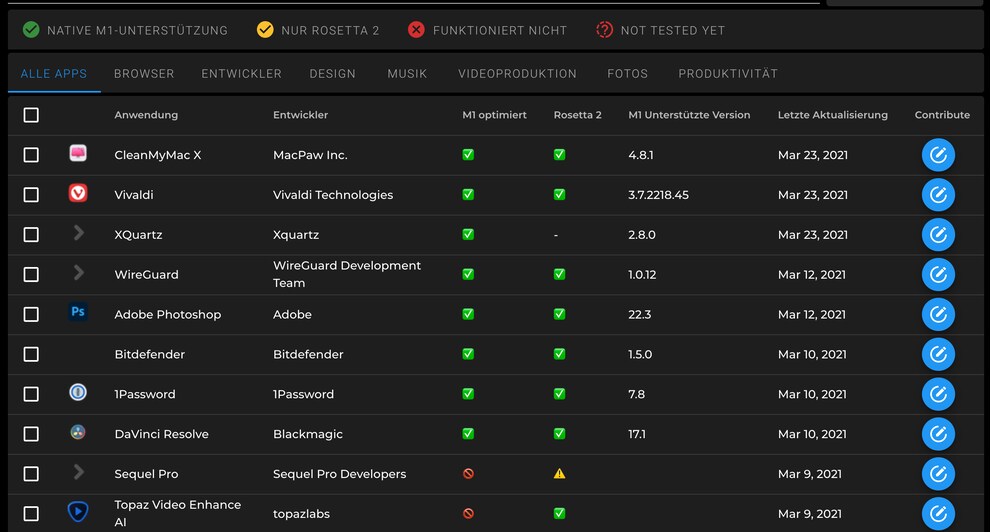Viewport: 990px width, 532px height.
Task: Click the Vivaldi Technologies developer cell
Action: tap(333, 195)
